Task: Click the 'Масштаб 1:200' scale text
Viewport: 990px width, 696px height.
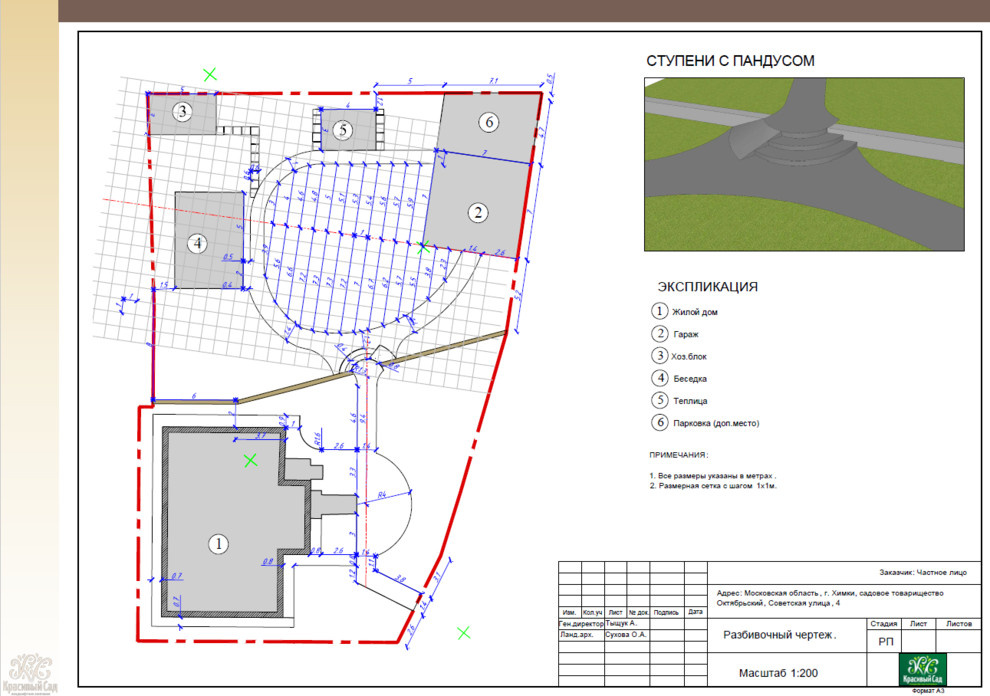Action: 778,673
